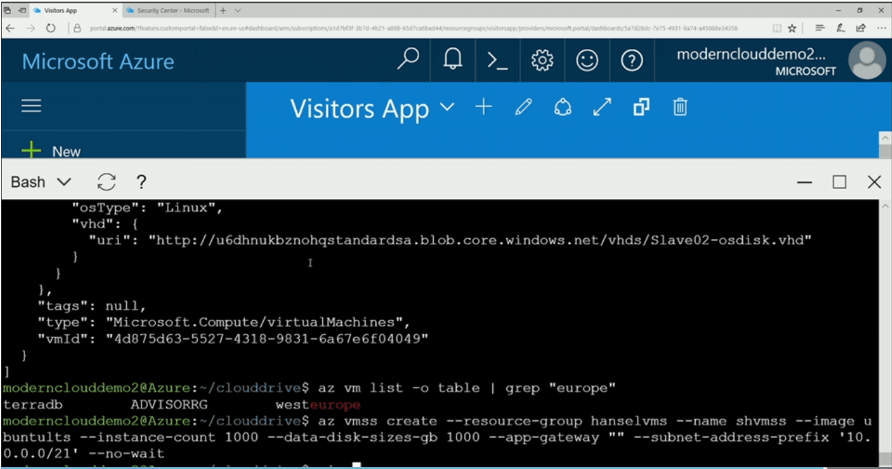
Task: Open the notifications bell
Action: click(453, 59)
